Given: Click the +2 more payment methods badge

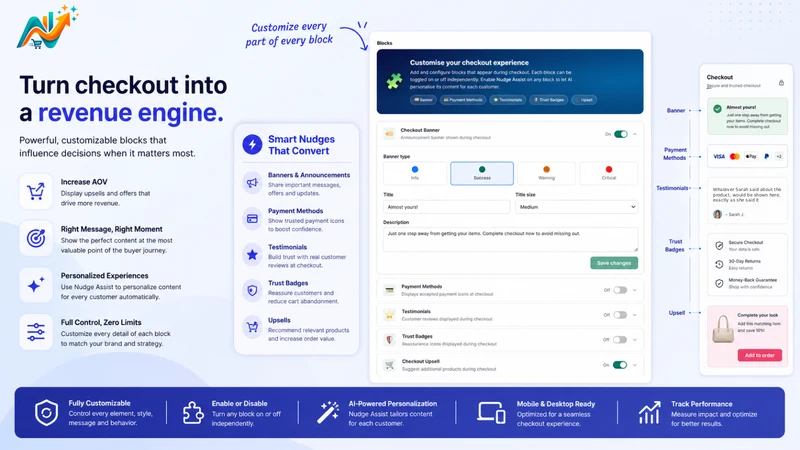Looking at the screenshot, I should [779, 157].
